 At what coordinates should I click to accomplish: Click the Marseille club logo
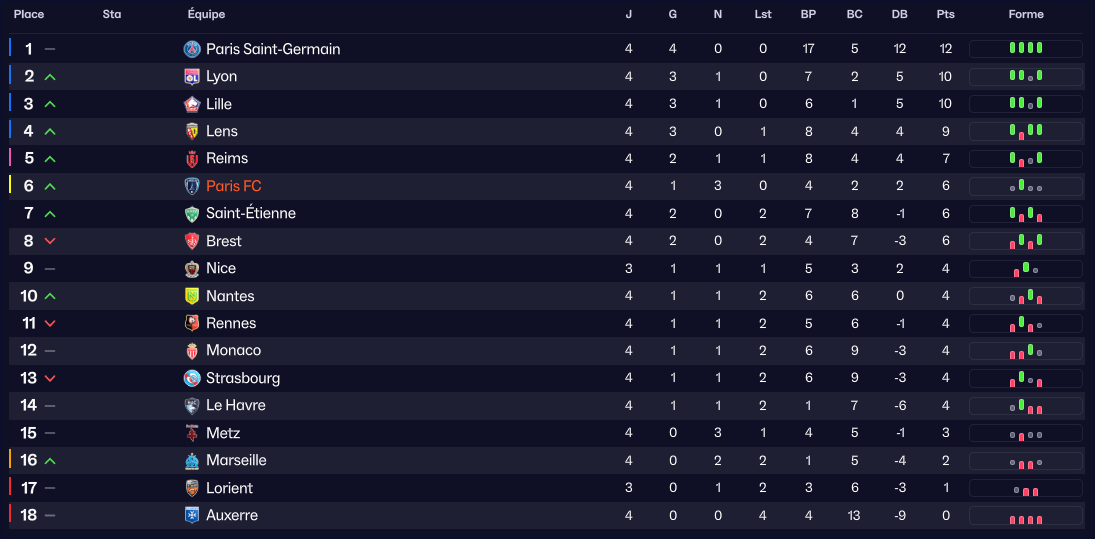click(192, 460)
